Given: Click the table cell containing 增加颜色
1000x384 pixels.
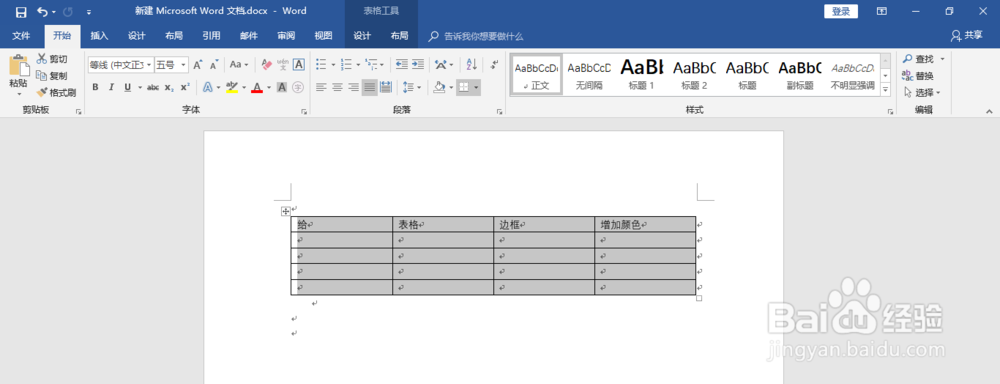Looking at the screenshot, I should click(645, 225).
